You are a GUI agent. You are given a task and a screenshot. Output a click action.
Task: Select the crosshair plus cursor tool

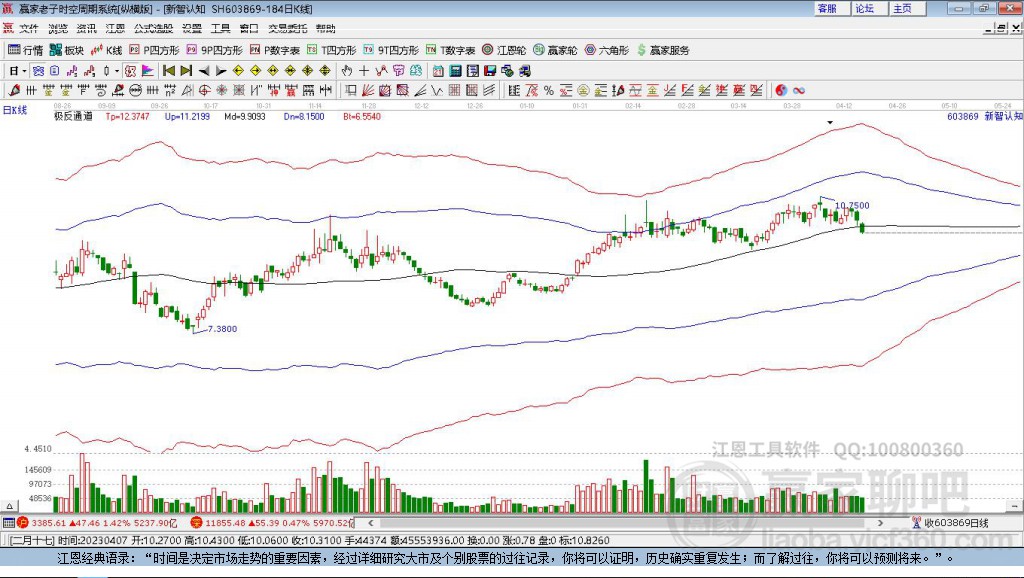point(364,71)
